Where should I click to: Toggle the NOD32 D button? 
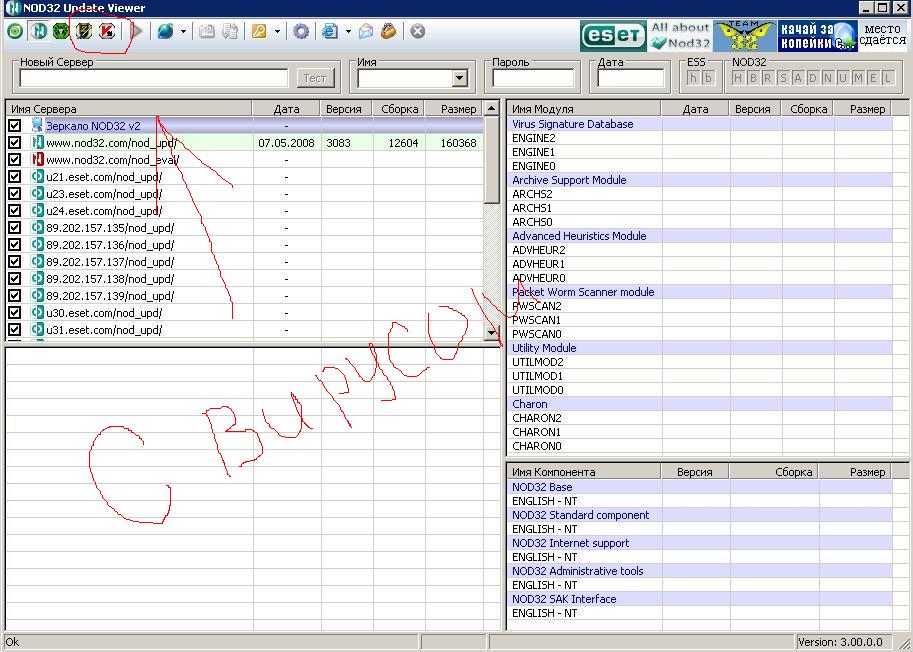tap(813, 77)
